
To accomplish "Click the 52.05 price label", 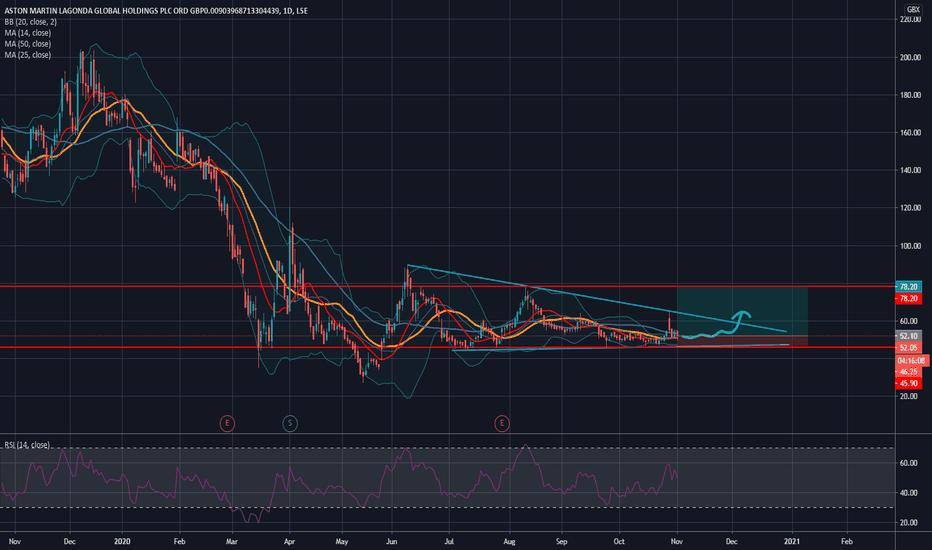I will click(x=908, y=347).
